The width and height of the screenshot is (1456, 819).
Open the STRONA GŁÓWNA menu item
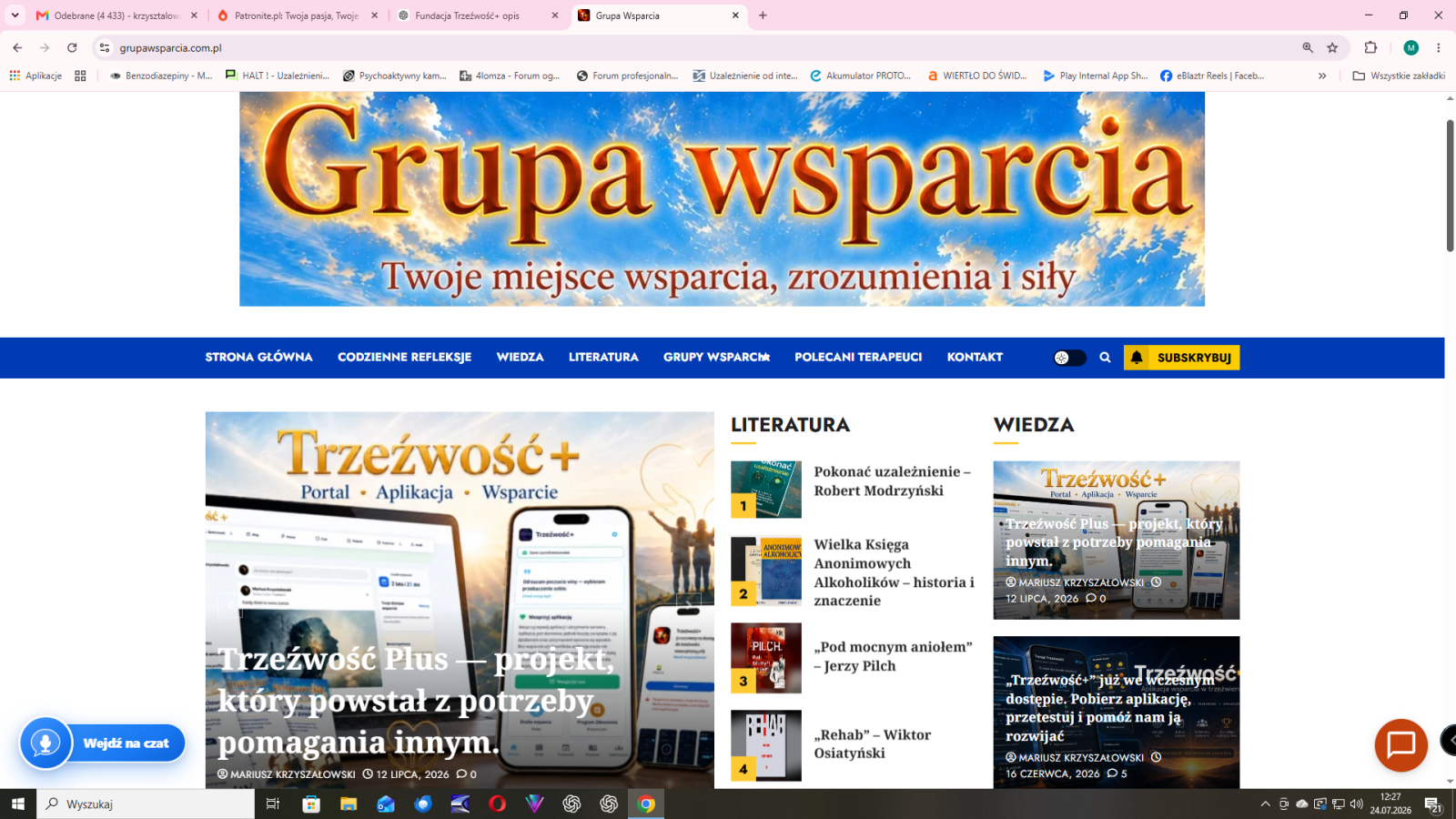pos(258,358)
